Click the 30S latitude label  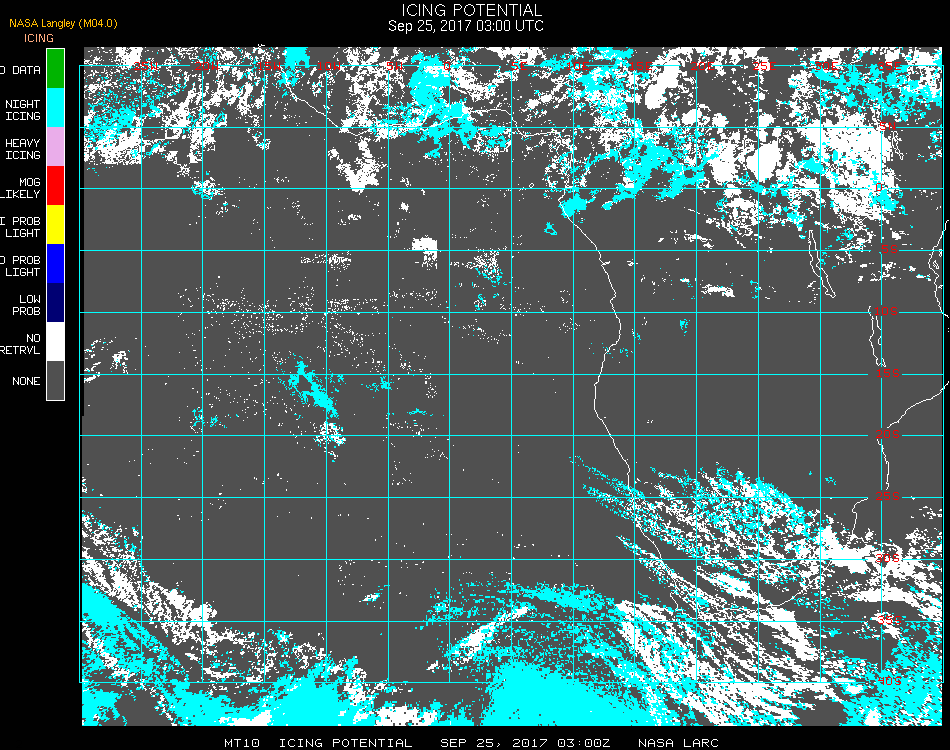click(888, 558)
